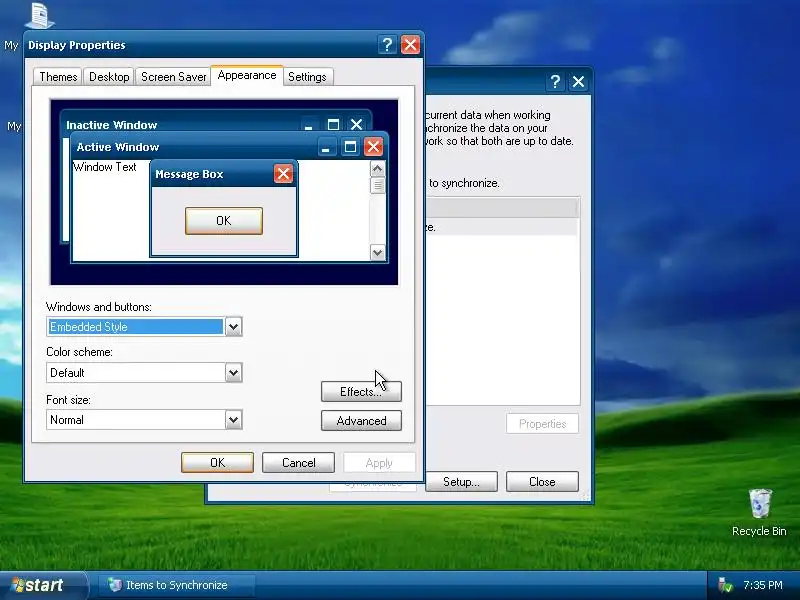Click the Setup... button in synchronize window
Viewport: 800px width, 600px height.
[x=461, y=482]
